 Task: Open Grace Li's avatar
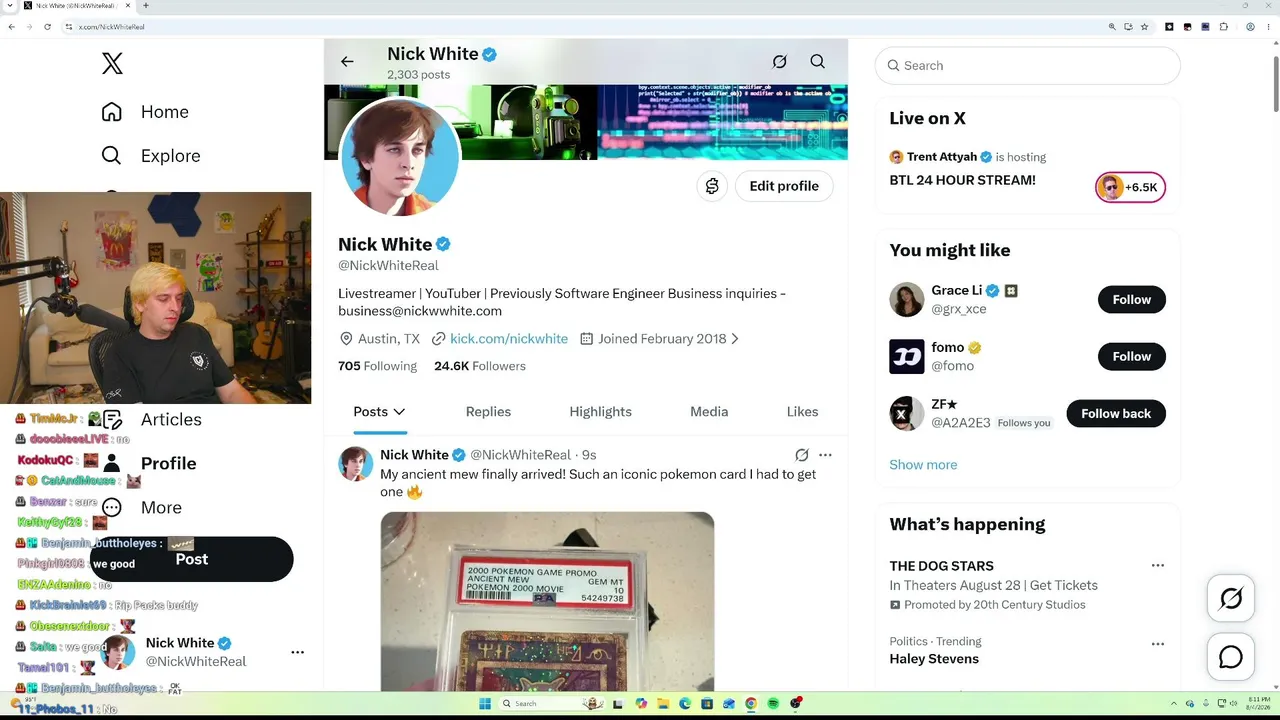pyautogui.click(x=907, y=300)
